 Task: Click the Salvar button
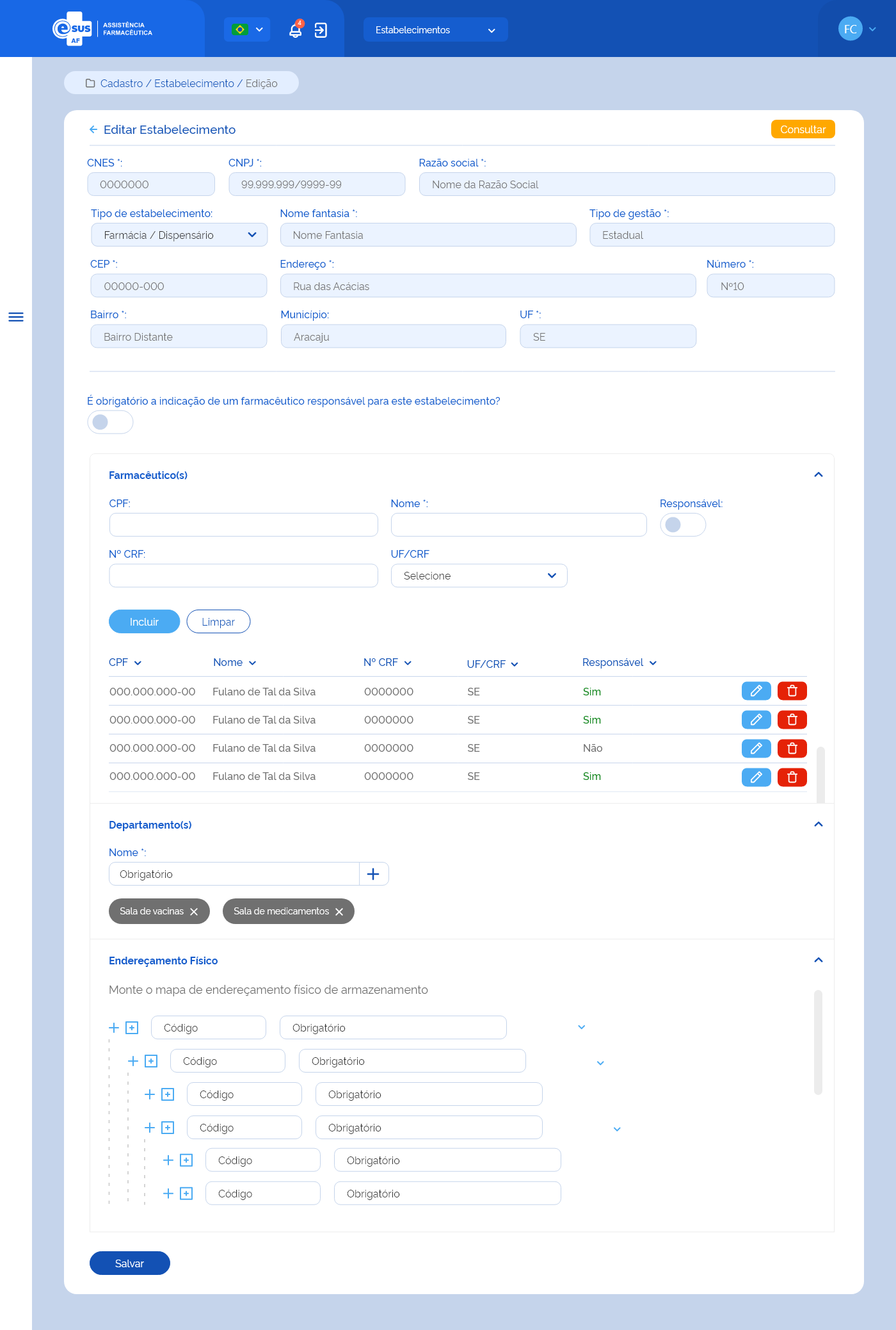pyautogui.click(x=129, y=1263)
